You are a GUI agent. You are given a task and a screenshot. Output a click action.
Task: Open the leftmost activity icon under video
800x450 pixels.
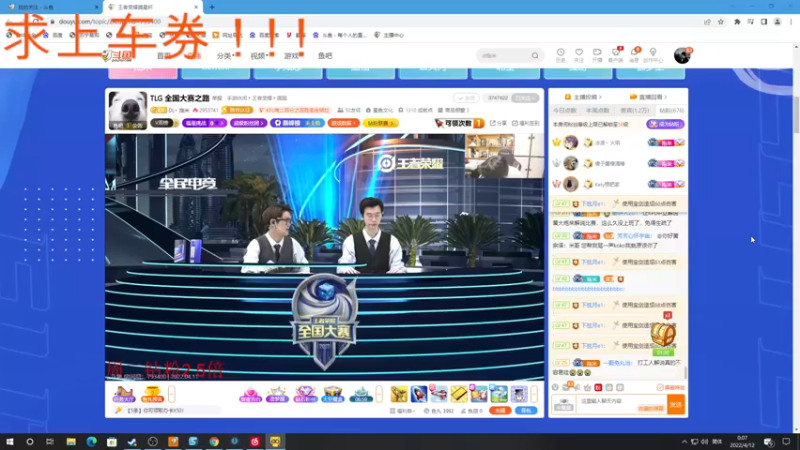tap(123, 394)
